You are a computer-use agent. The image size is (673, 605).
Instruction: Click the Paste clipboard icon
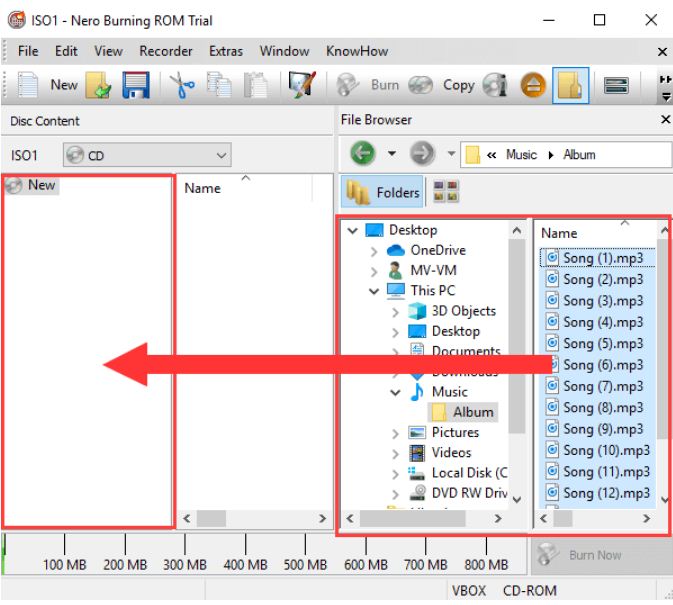coord(256,85)
